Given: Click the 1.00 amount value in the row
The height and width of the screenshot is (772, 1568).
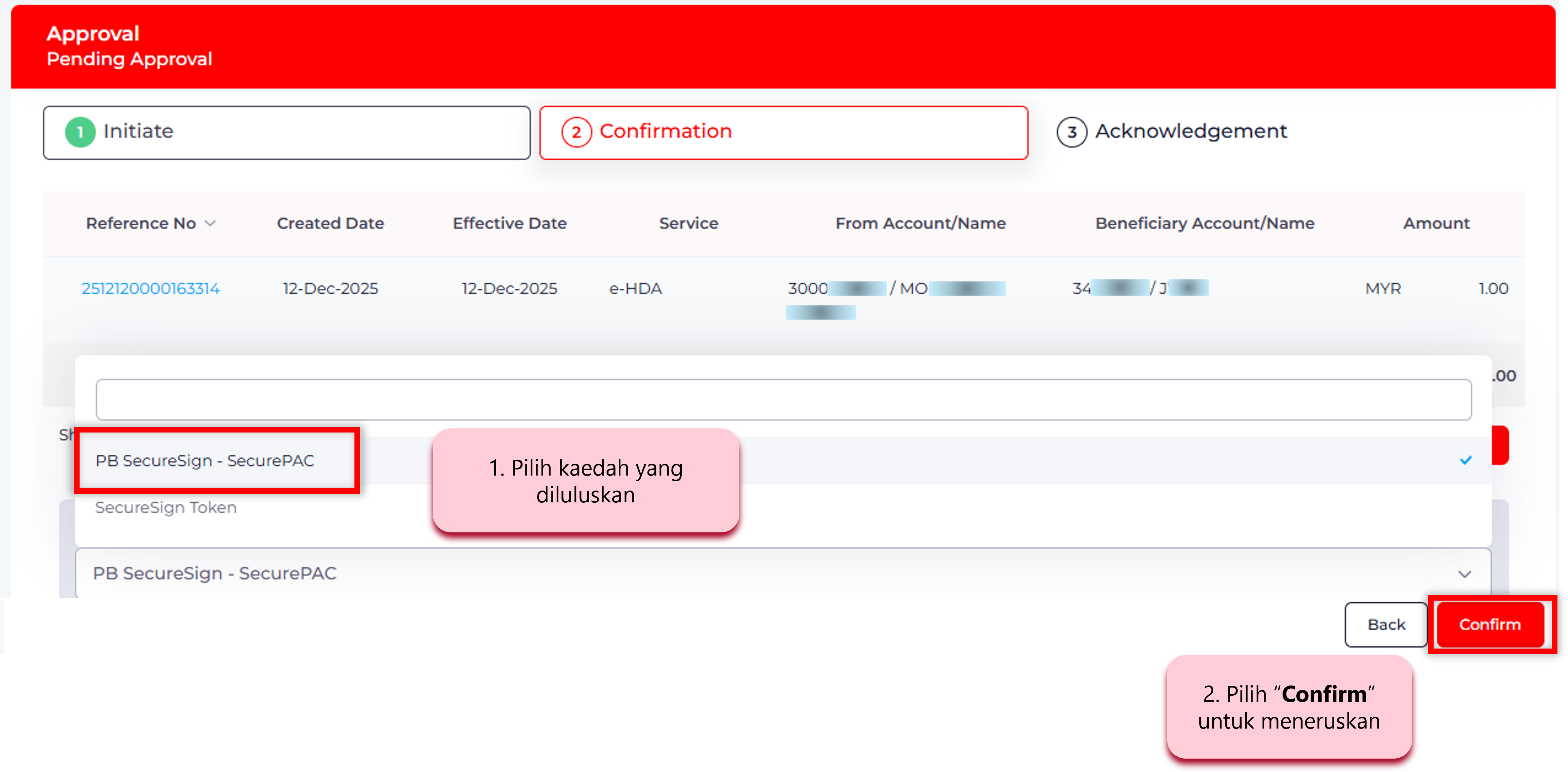Looking at the screenshot, I should 1493,288.
